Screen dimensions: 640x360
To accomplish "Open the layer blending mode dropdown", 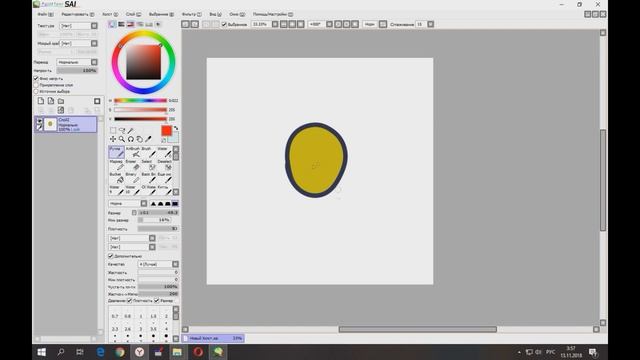I will tap(77, 62).
